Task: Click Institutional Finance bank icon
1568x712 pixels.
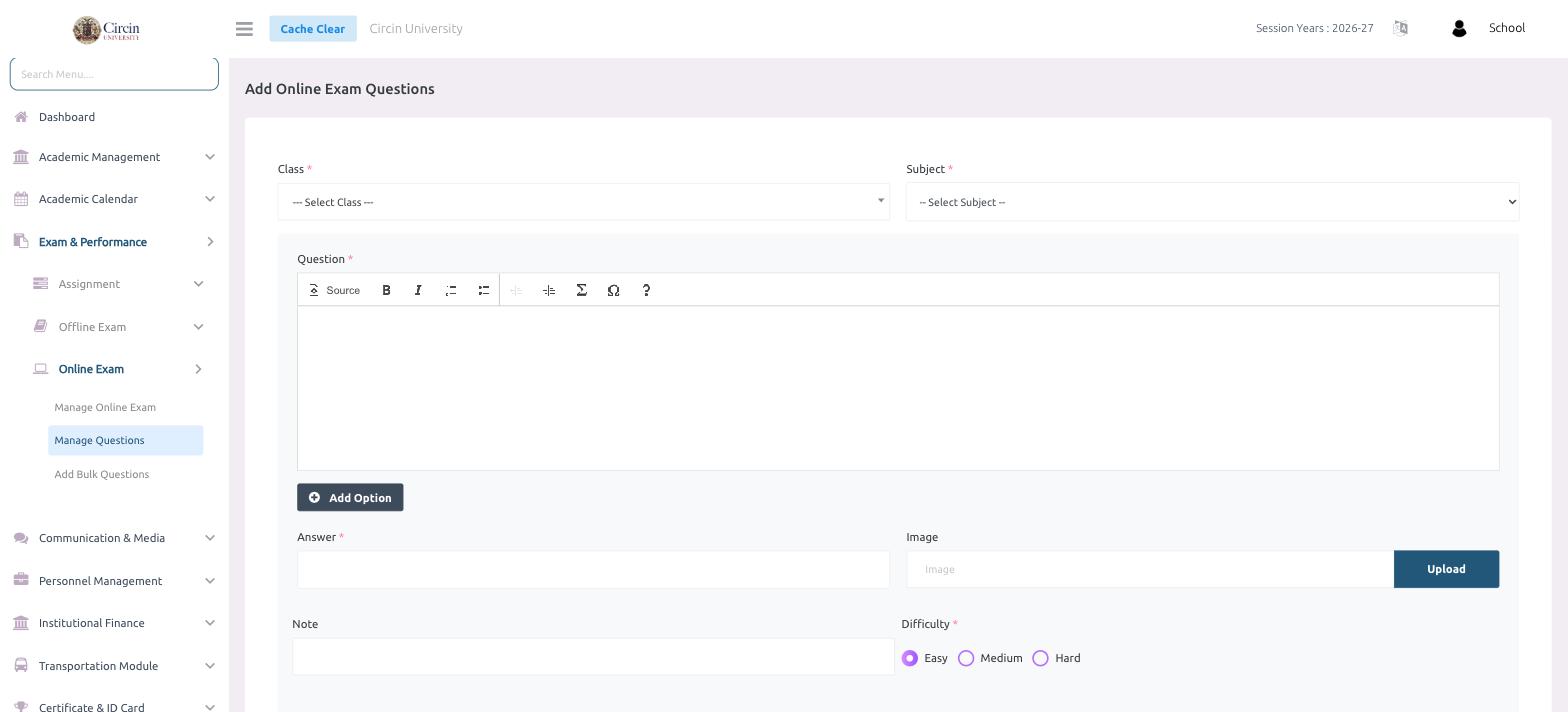Action: (x=21, y=623)
